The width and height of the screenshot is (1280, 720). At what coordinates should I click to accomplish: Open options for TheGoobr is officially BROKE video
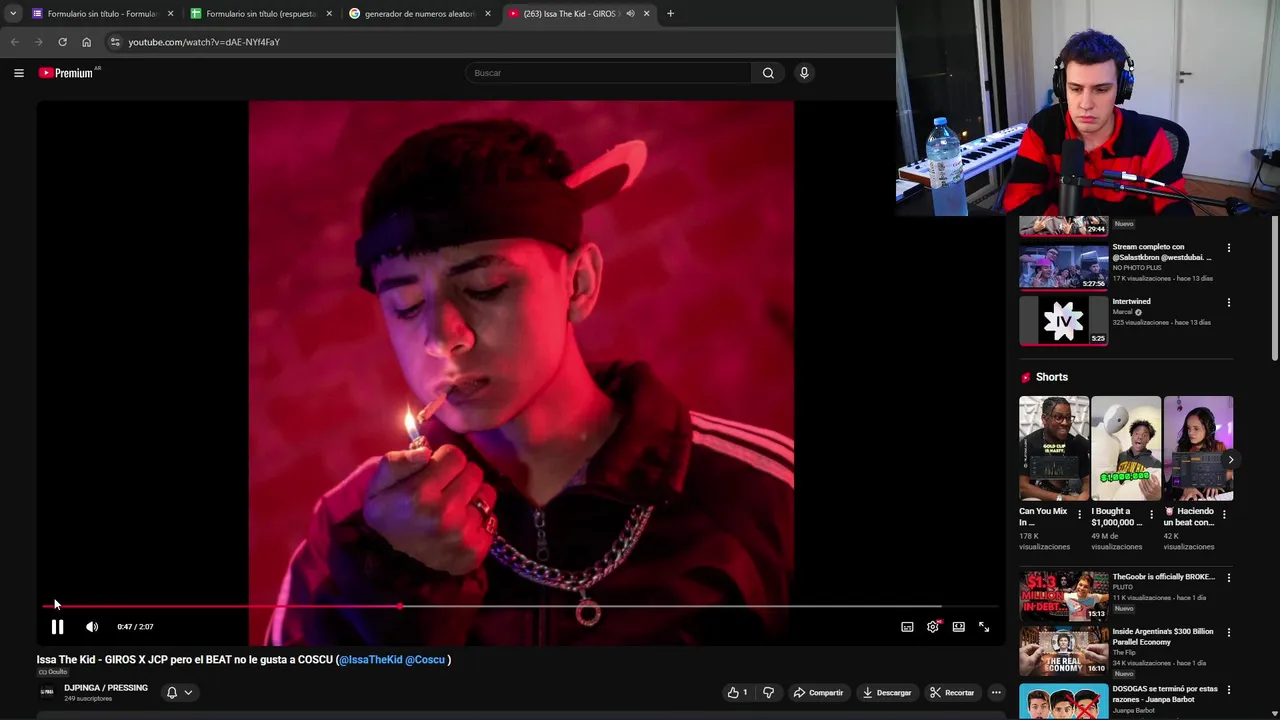pyautogui.click(x=1229, y=578)
